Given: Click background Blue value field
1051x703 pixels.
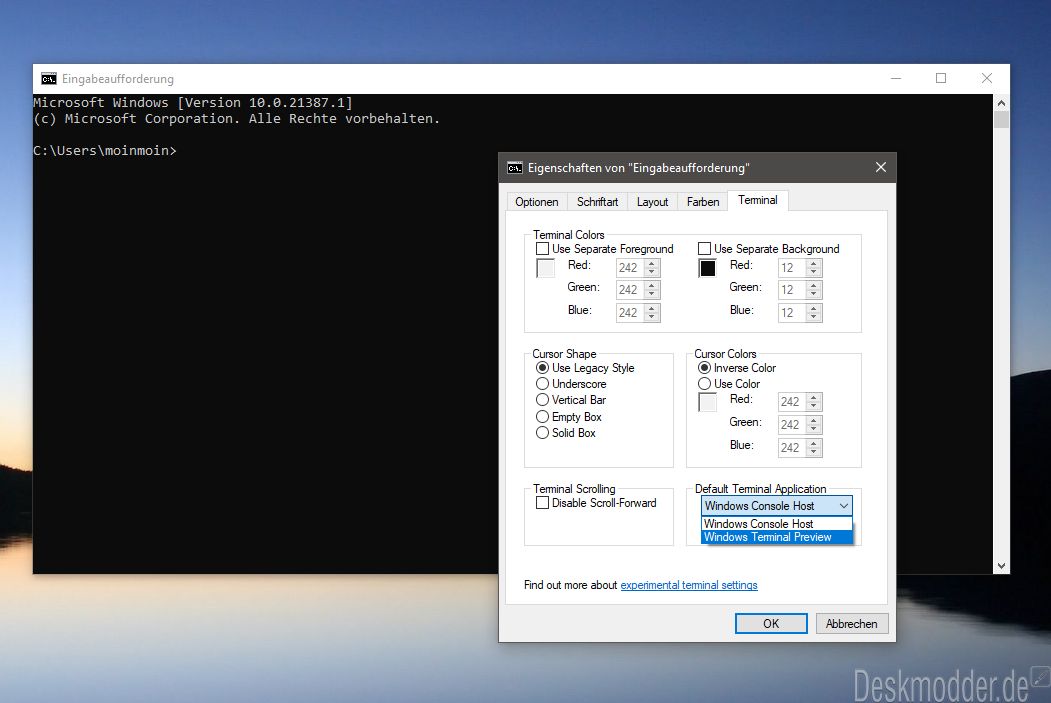Looking at the screenshot, I should pyautogui.click(x=792, y=313).
